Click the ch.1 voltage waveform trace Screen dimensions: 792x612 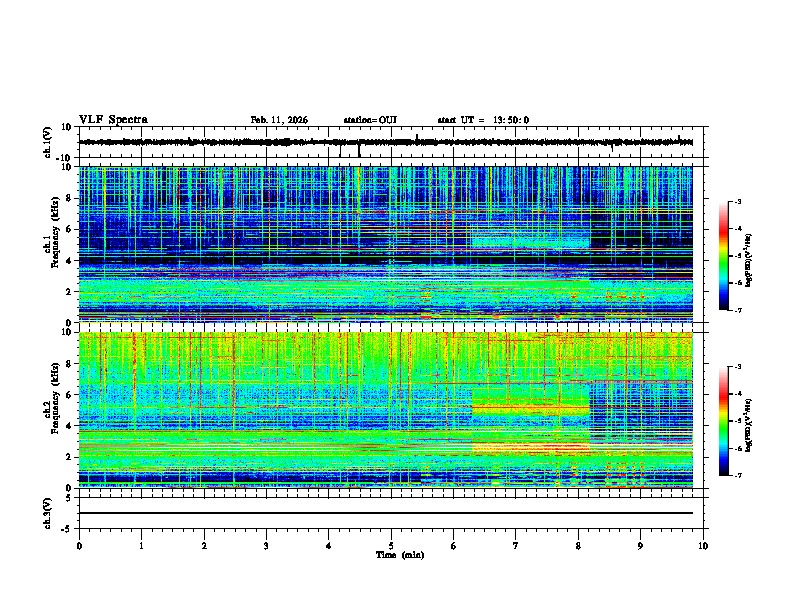pos(386,142)
